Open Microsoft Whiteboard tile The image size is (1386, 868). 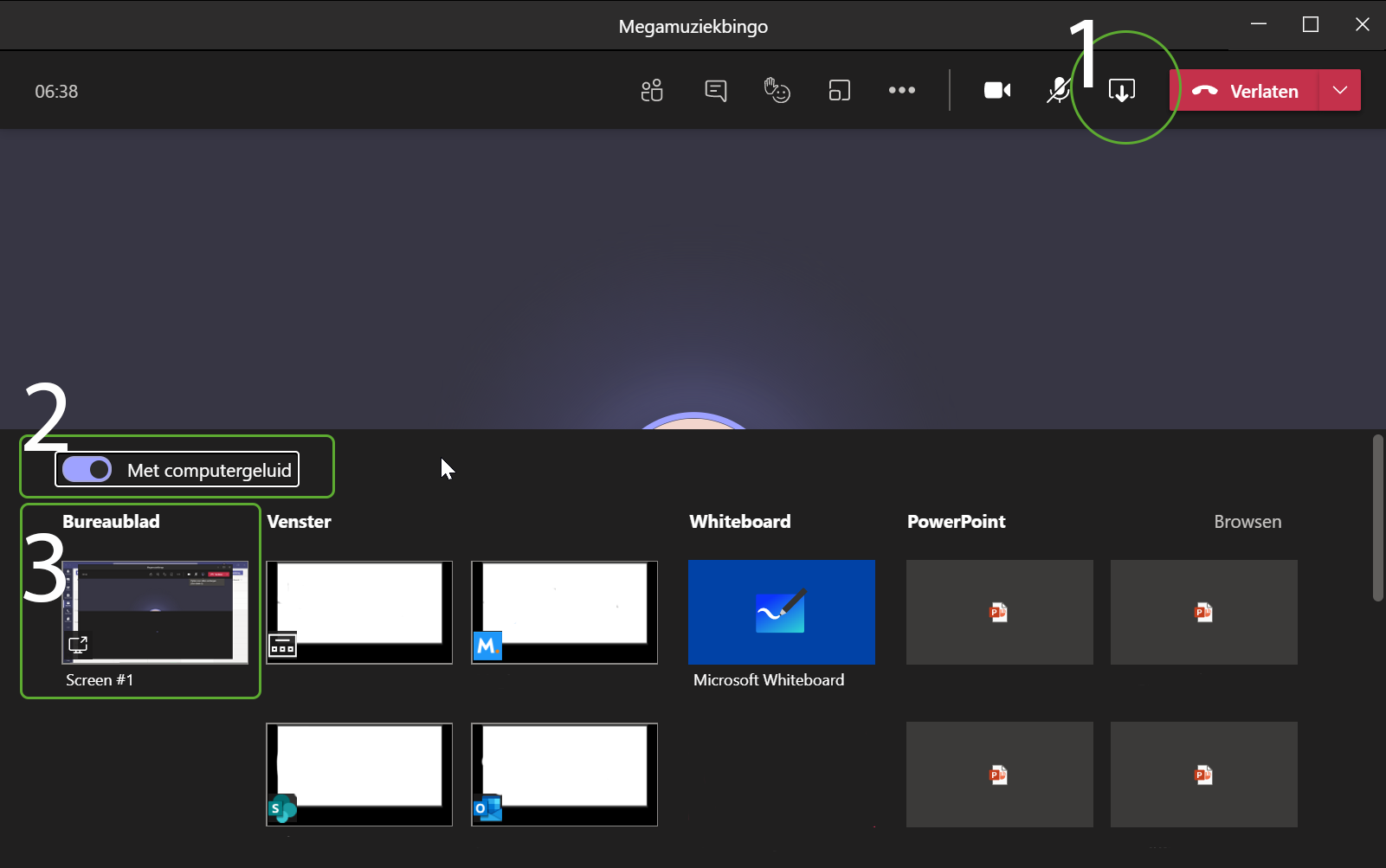[x=782, y=612]
